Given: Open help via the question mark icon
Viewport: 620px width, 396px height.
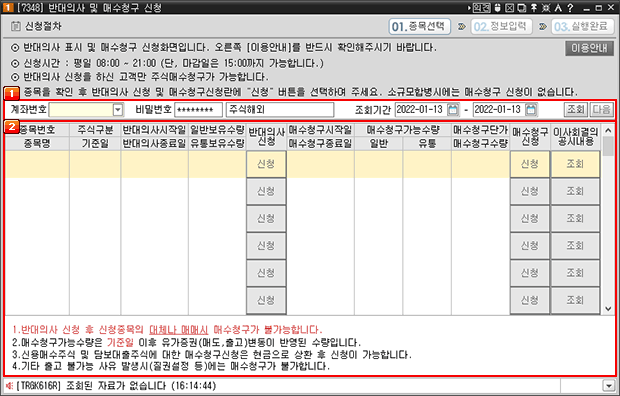Looking at the screenshot, I should coord(570,8).
